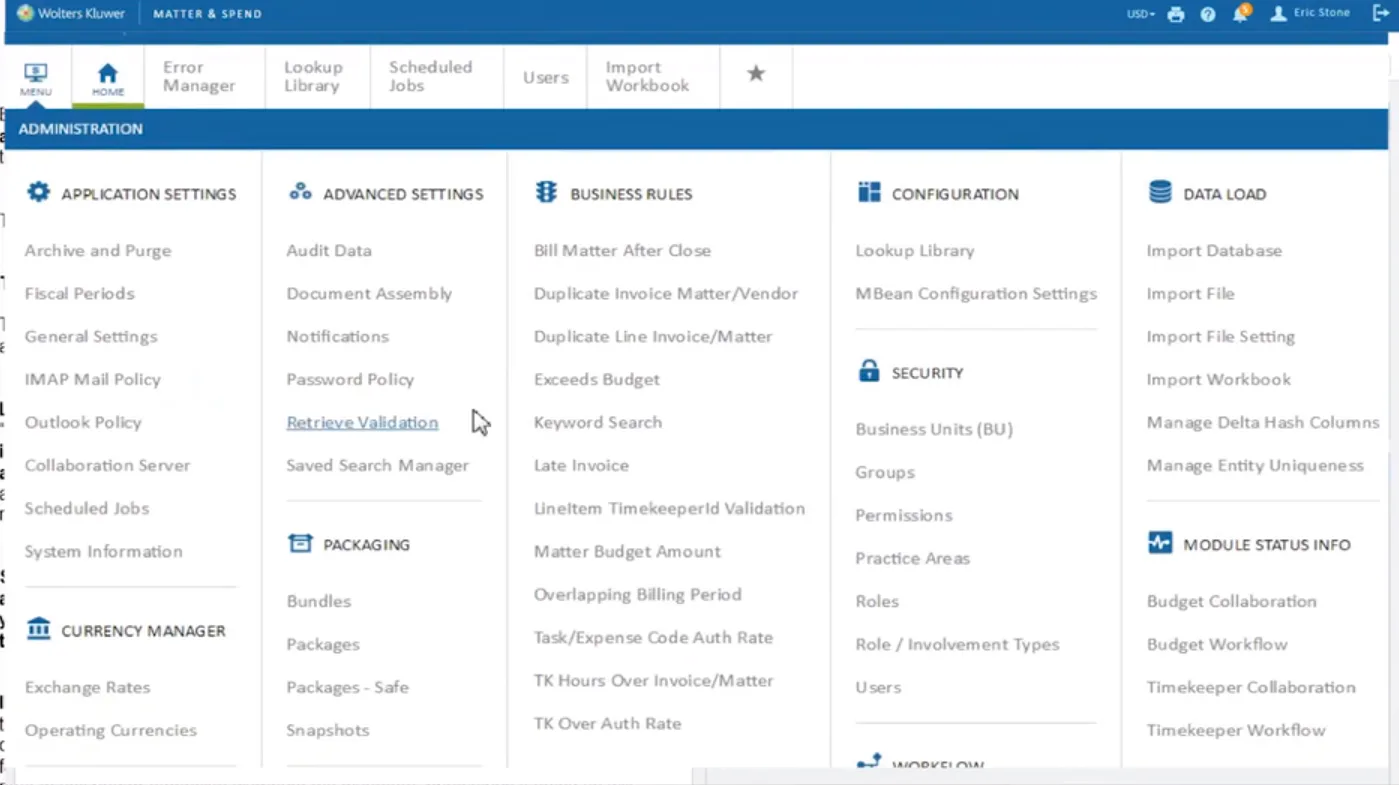Screen dimensions: 1399x785
Task: Open the Retrieve Validation link
Action: tap(362, 423)
